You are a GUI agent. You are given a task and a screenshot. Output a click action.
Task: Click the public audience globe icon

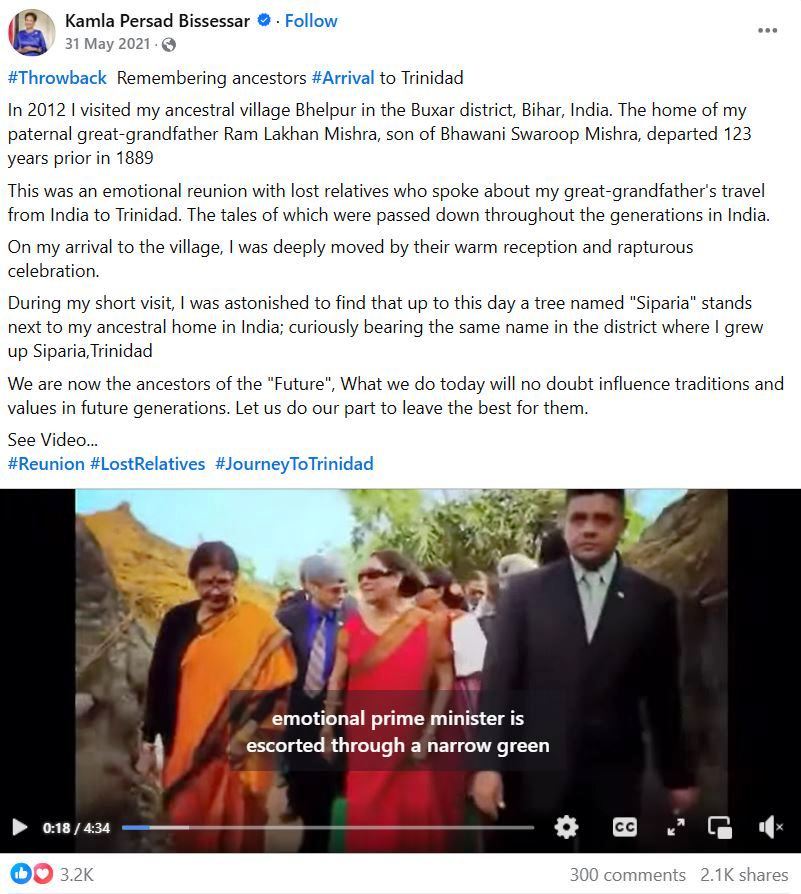168,44
